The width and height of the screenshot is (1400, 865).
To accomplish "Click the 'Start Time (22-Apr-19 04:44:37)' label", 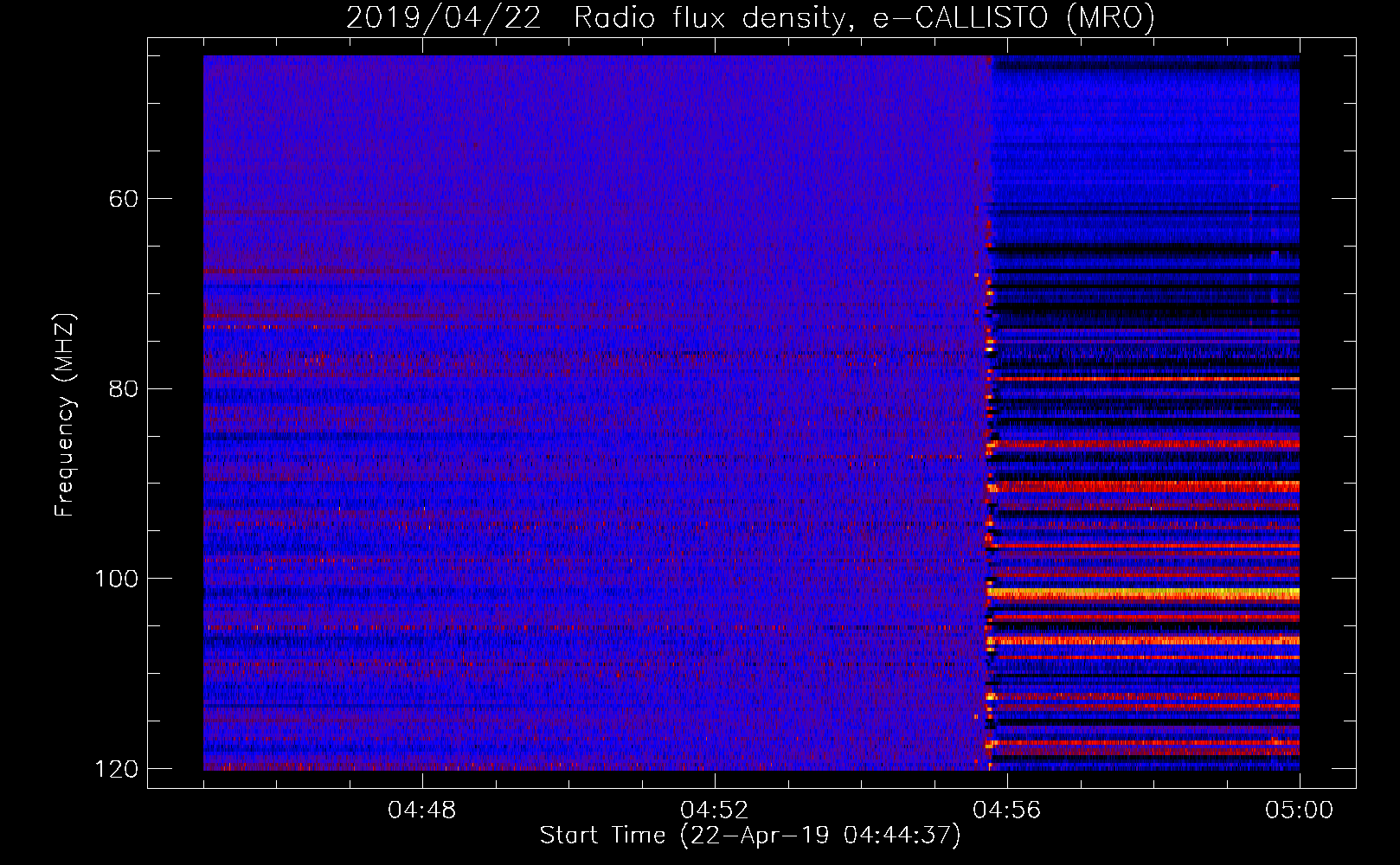I will (750, 836).
